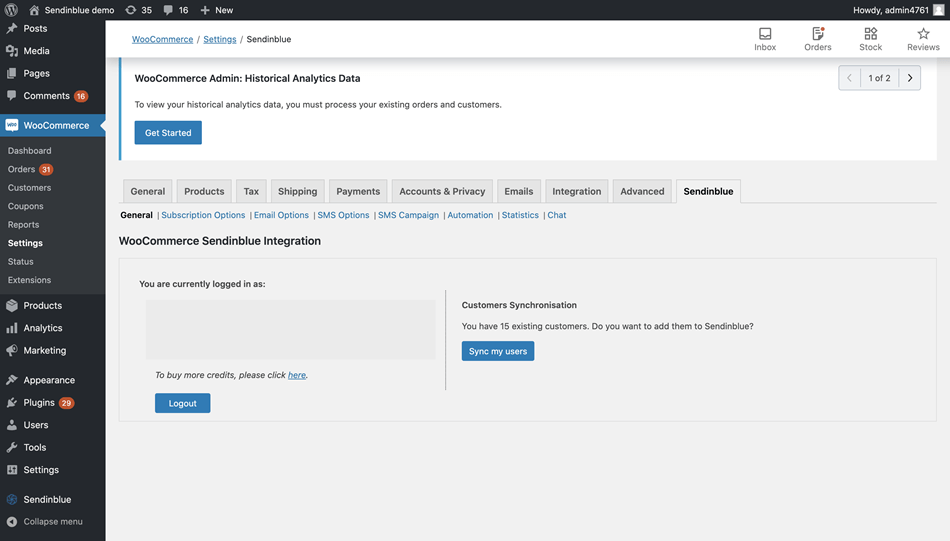Open comments bubble icon showing 16
The height and width of the screenshot is (541, 950).
click(168, 10)
